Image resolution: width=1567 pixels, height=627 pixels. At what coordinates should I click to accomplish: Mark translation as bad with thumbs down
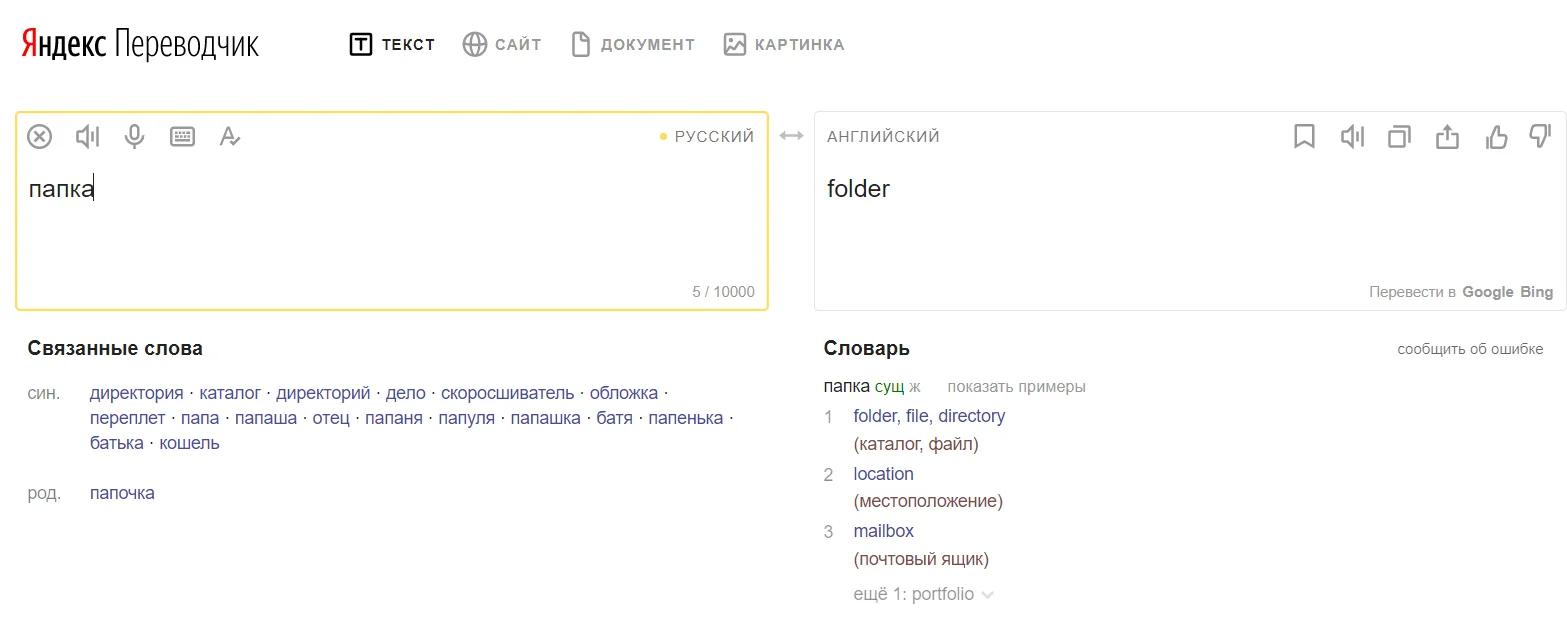[x=1539, y=136]
